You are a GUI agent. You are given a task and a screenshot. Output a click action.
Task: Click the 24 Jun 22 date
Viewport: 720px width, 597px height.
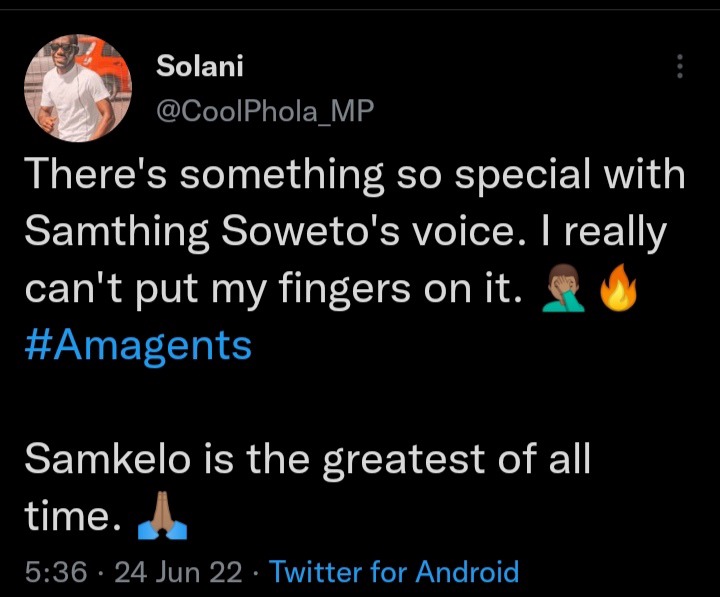178,572
